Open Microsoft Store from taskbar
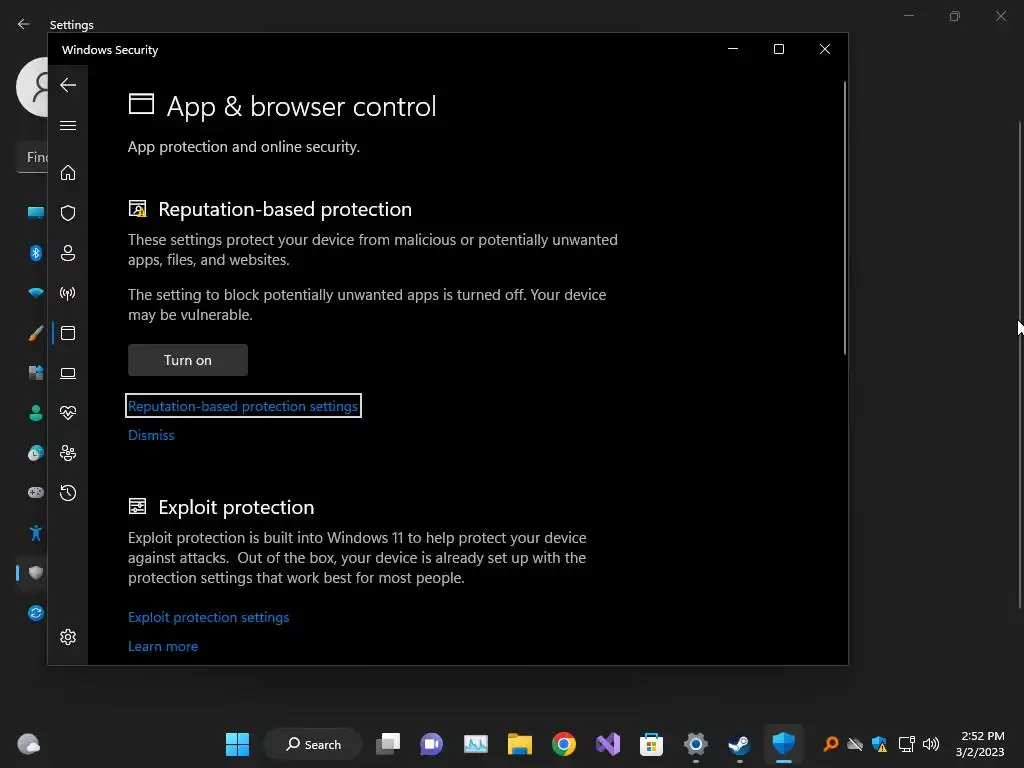Screen dimensions: 1024x768 [651, 744]
